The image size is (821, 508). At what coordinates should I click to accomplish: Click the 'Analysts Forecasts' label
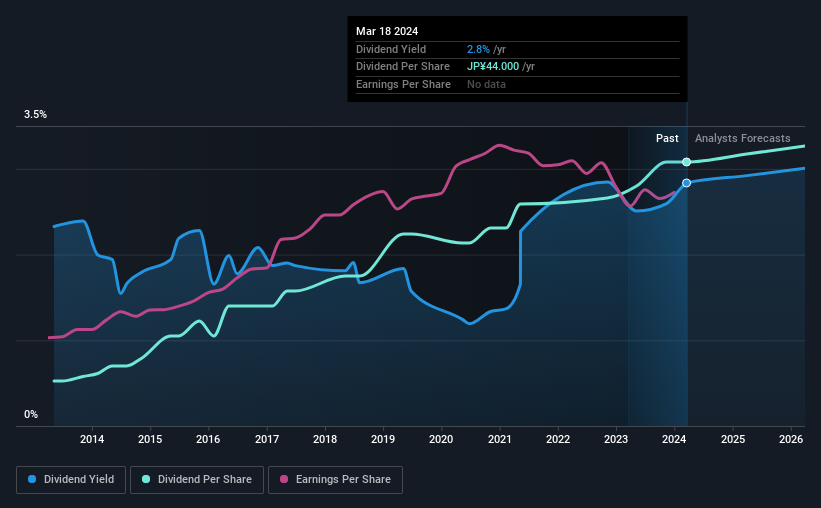742,138
